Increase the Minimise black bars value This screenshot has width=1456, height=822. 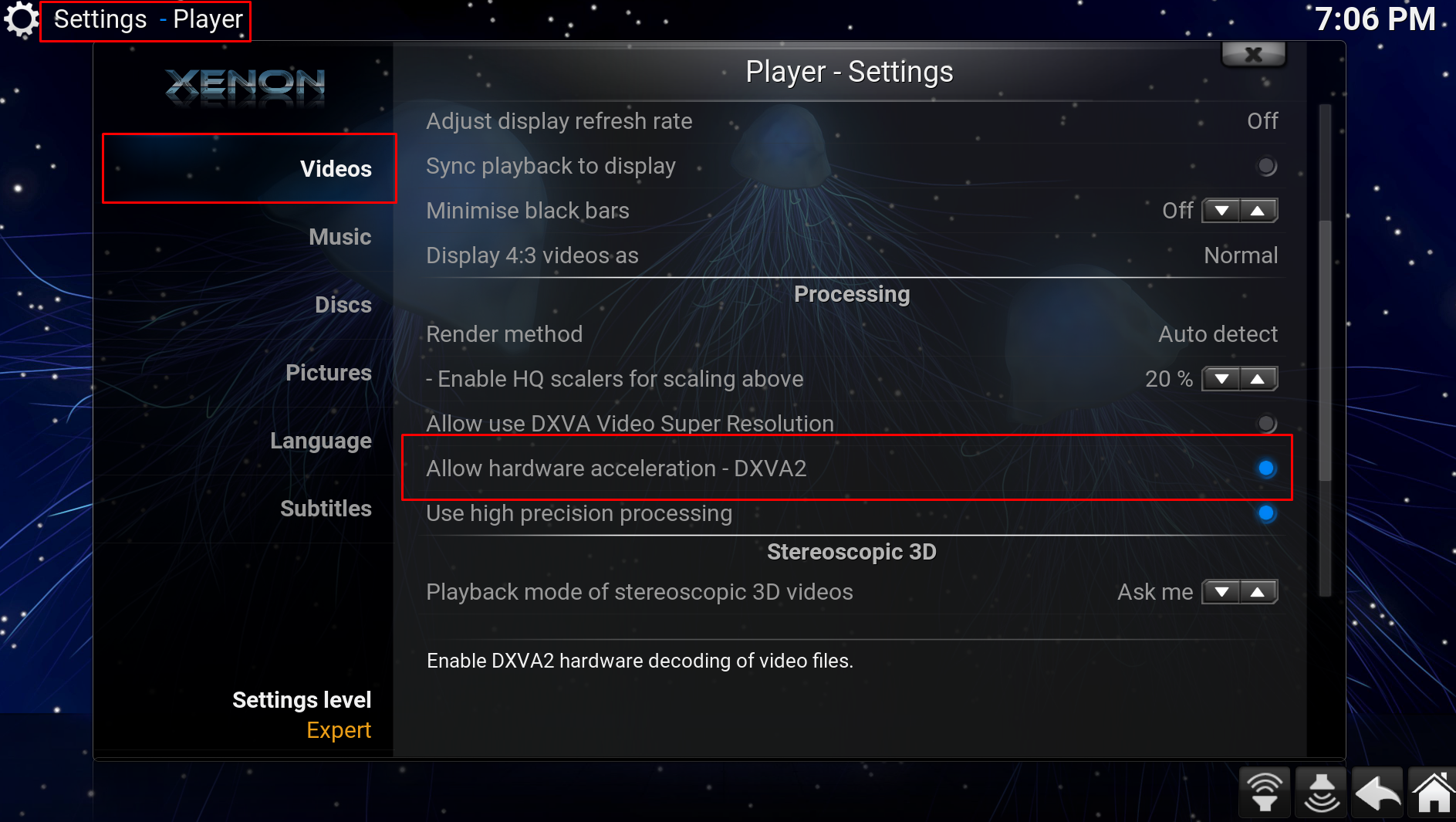(1258, 211)
